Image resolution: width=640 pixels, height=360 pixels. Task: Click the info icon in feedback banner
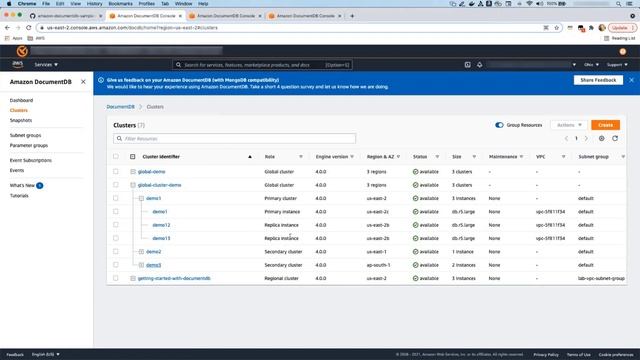pos(101,80)
